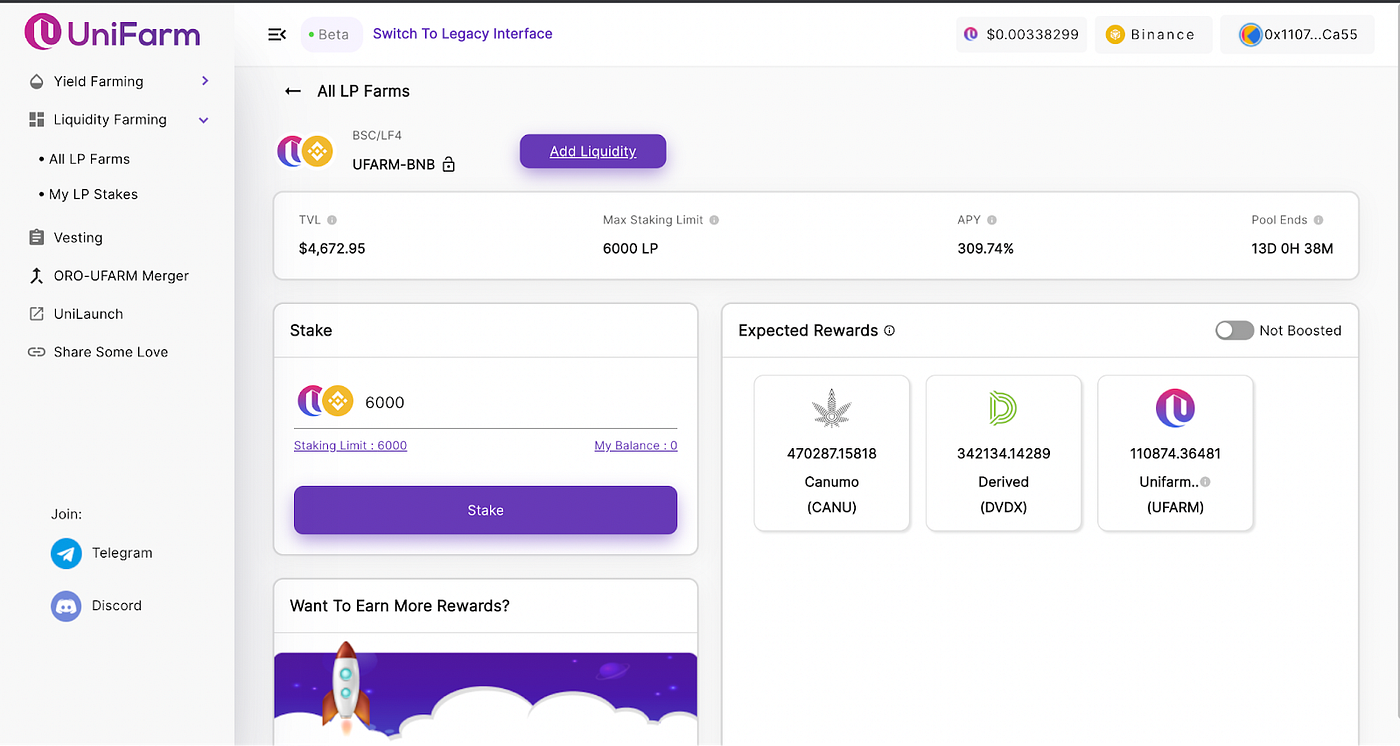Collapse the Liquidity Farming chevron
This screenshot has height=746, width=1400.
[204, 120]
